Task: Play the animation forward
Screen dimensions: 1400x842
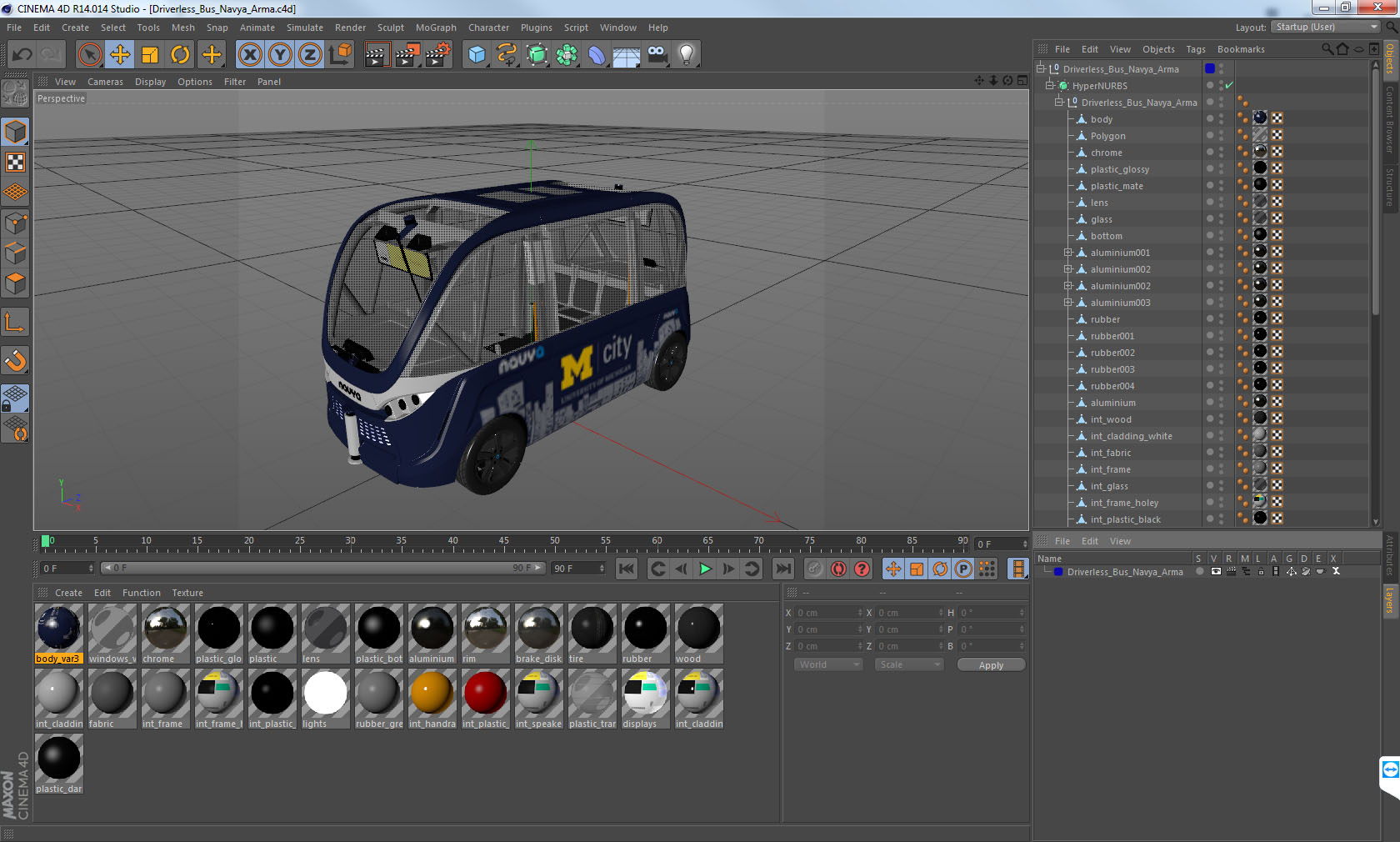Action: (705, 569)
